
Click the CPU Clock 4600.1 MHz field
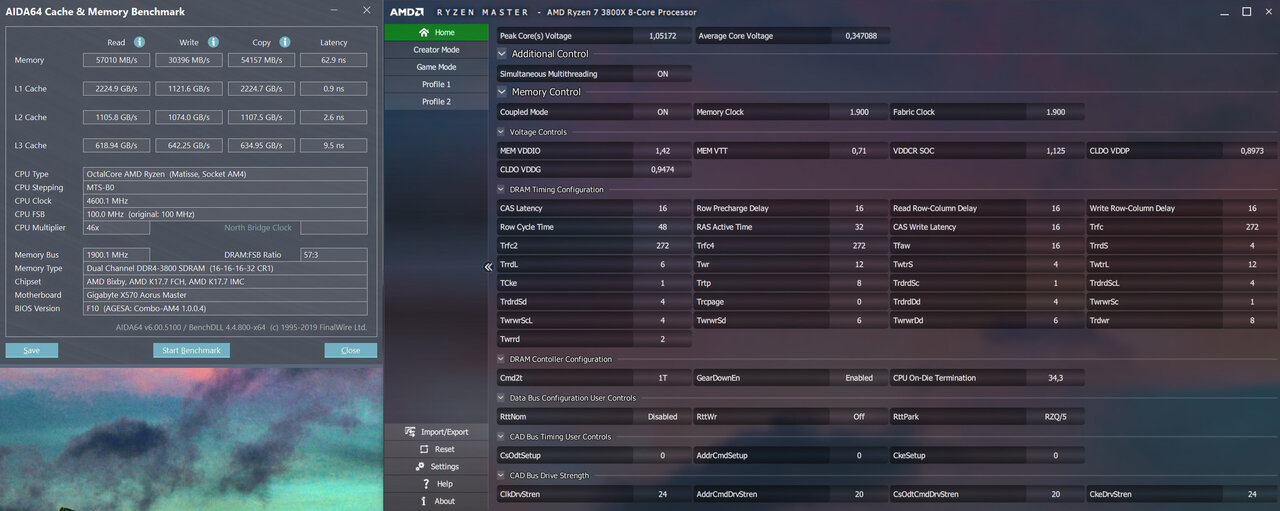coord(225,201)
